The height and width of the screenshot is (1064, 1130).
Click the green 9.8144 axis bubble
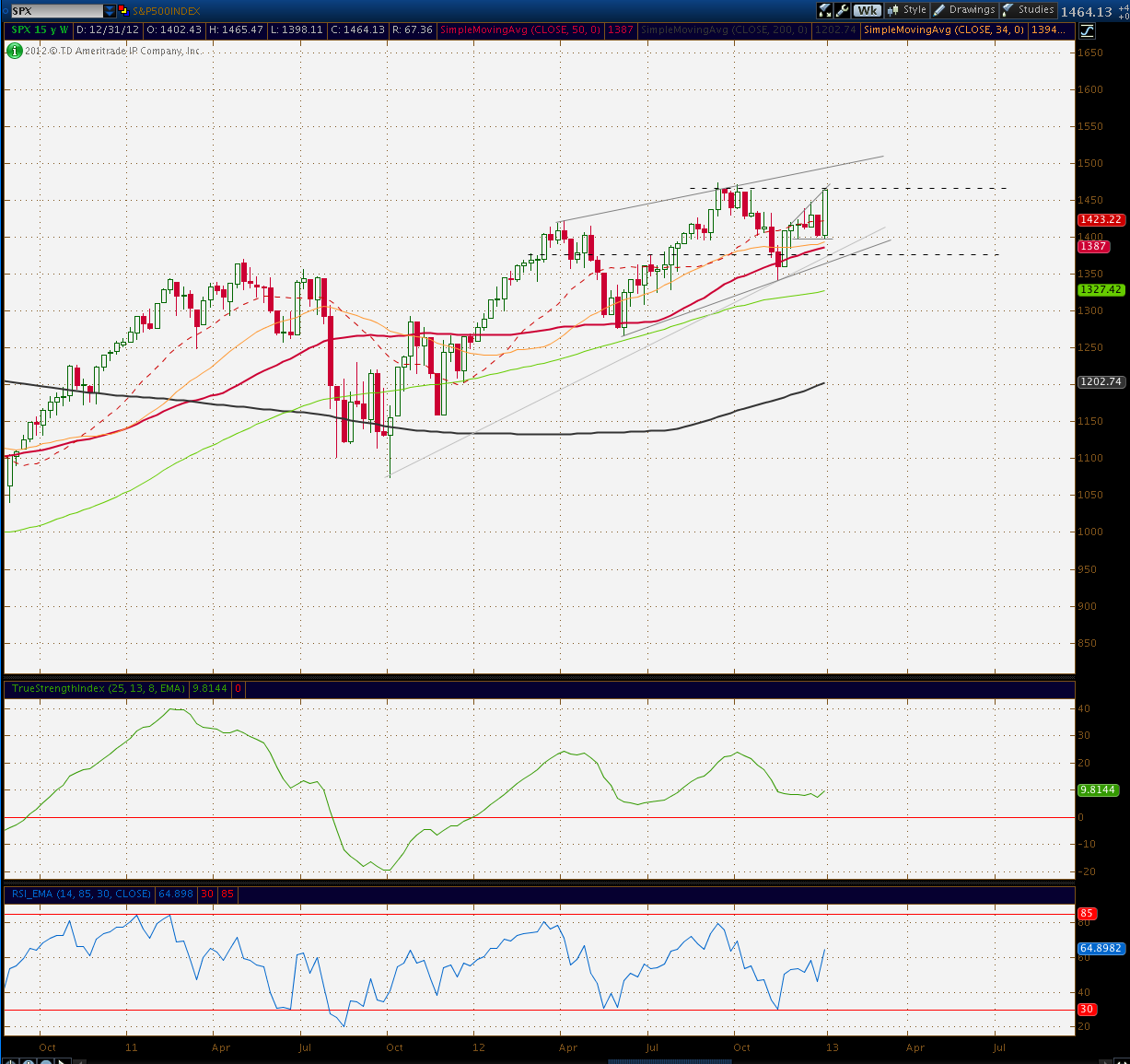[1098, 789]
